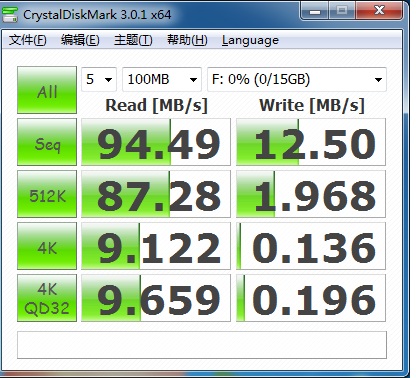Click the Write [MB/s] column header
Viewport: 416px width, 378px height.
click(312, 105)
